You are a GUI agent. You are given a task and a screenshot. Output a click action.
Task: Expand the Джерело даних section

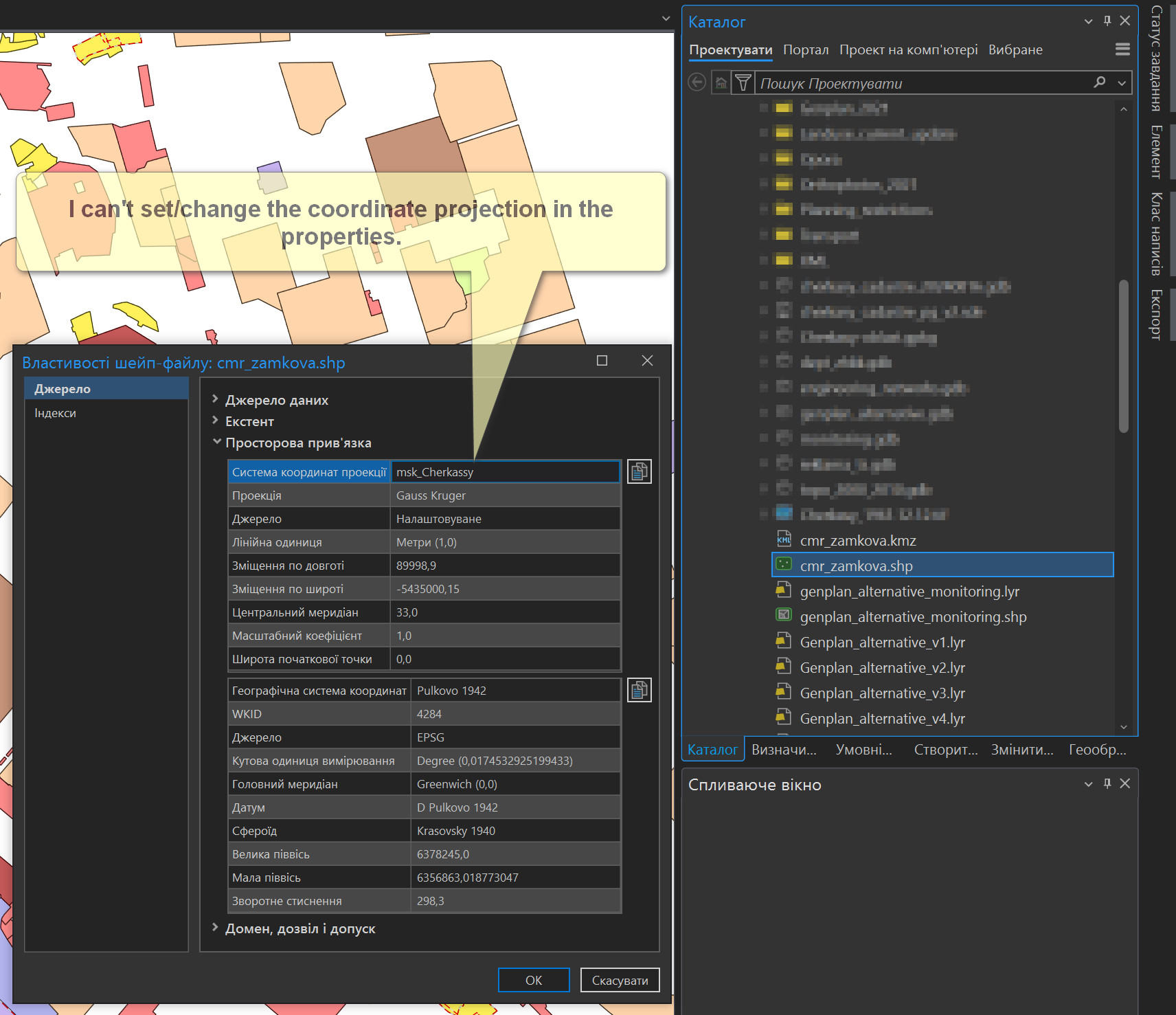point(215,399)
